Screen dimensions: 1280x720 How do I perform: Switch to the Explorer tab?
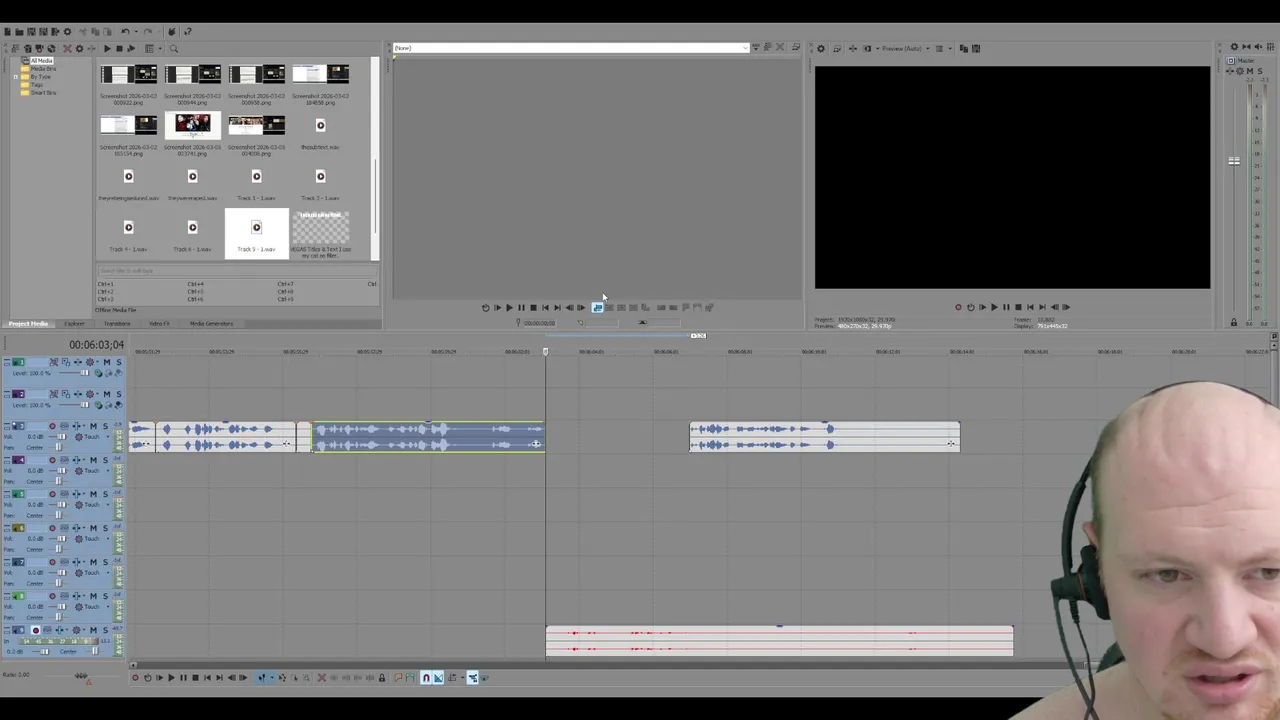[74, 323]
